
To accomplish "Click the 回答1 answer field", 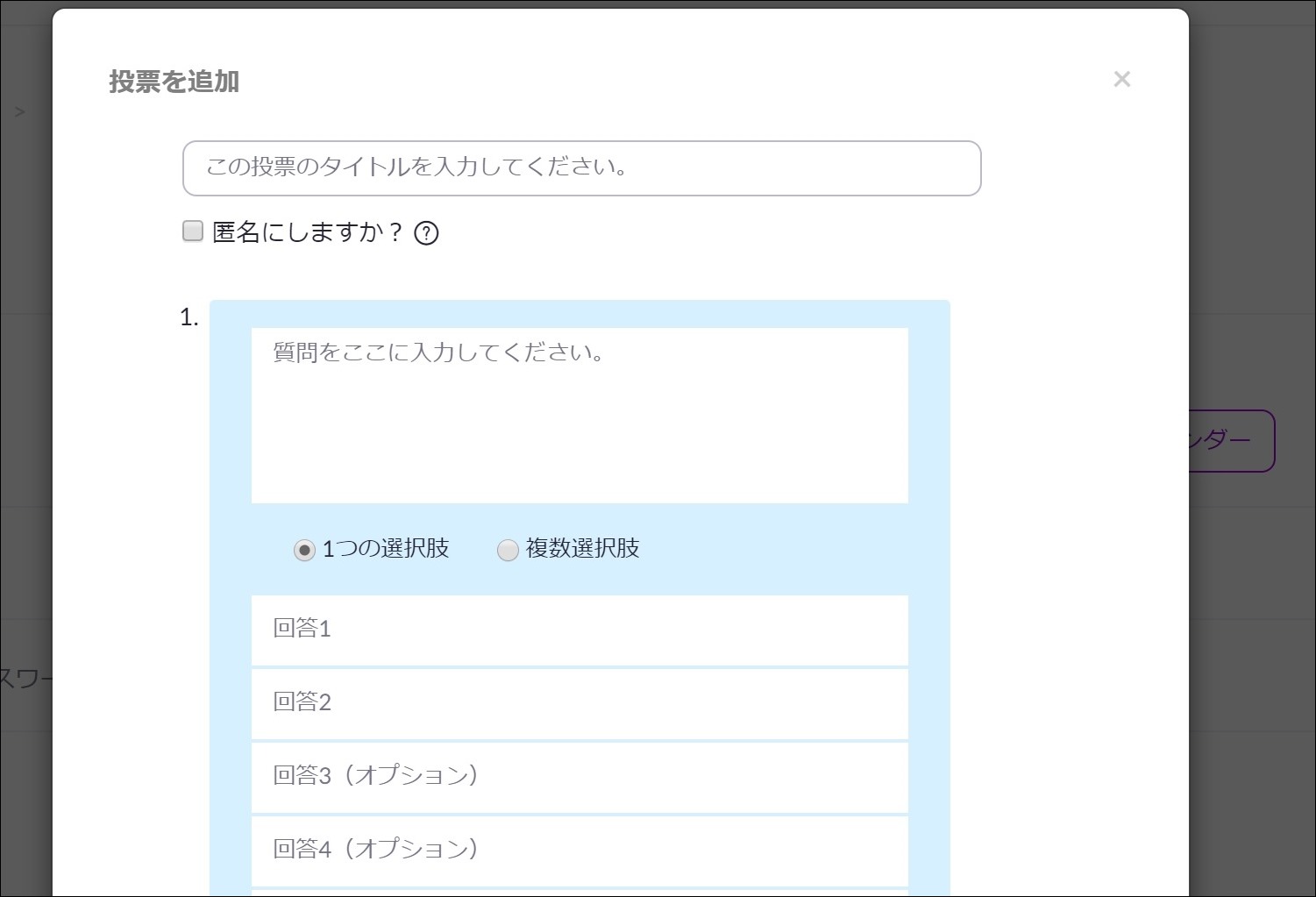I will tap(580, 630).
